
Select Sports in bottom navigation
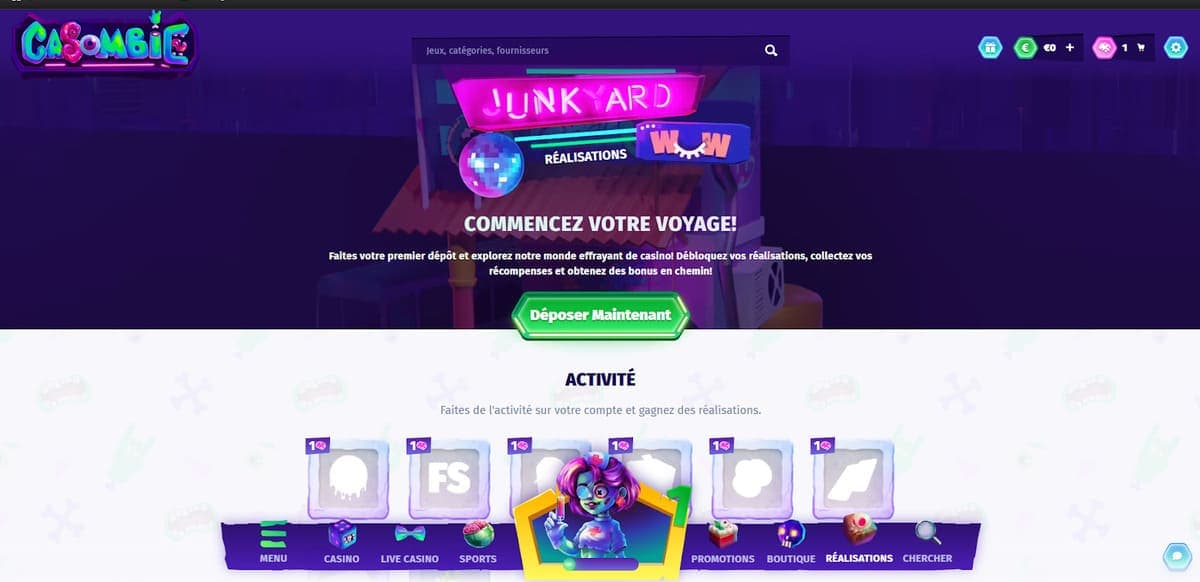[478, 542]
